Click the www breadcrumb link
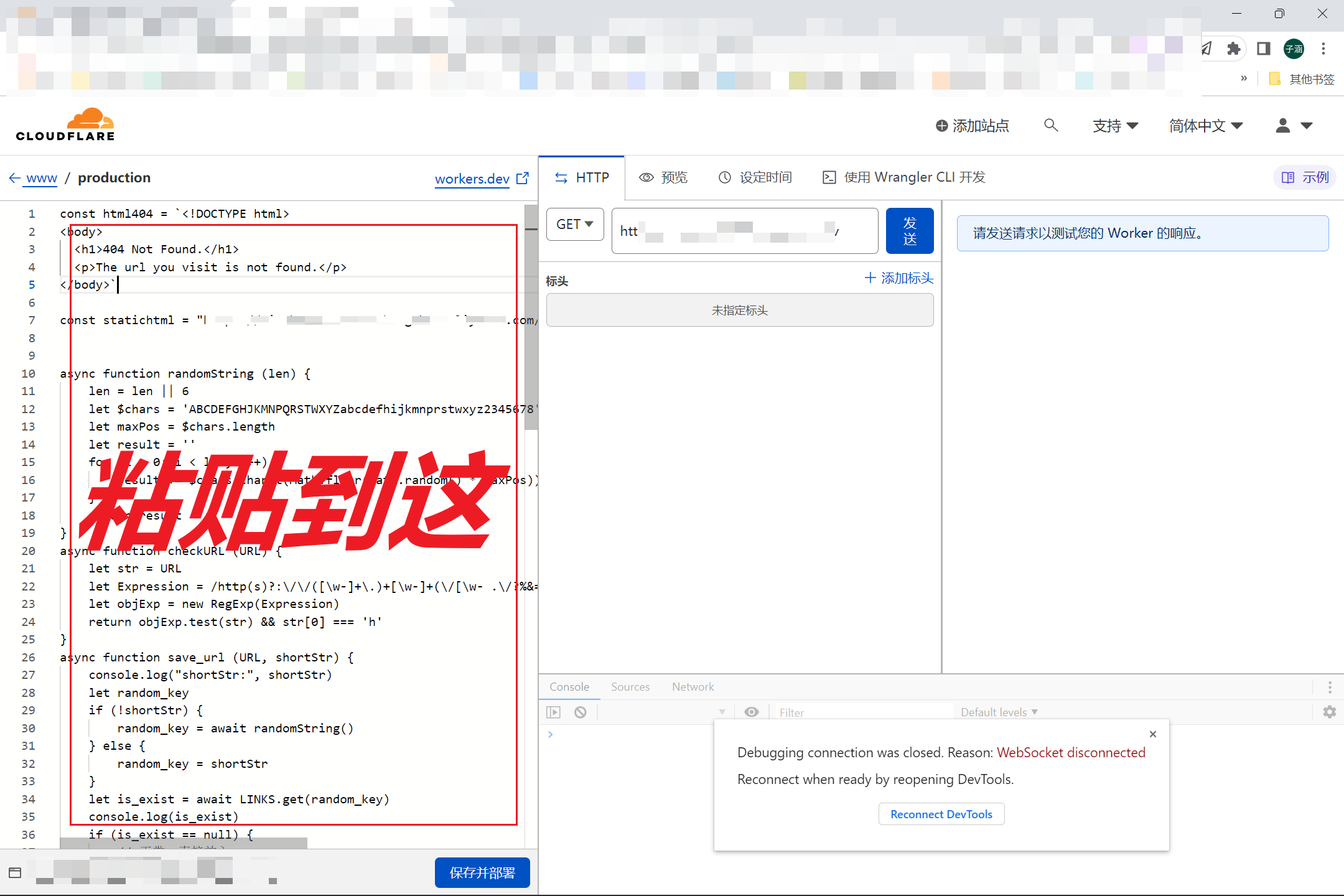Screen dimensions: 1344x896 click(x=42, y=179)
